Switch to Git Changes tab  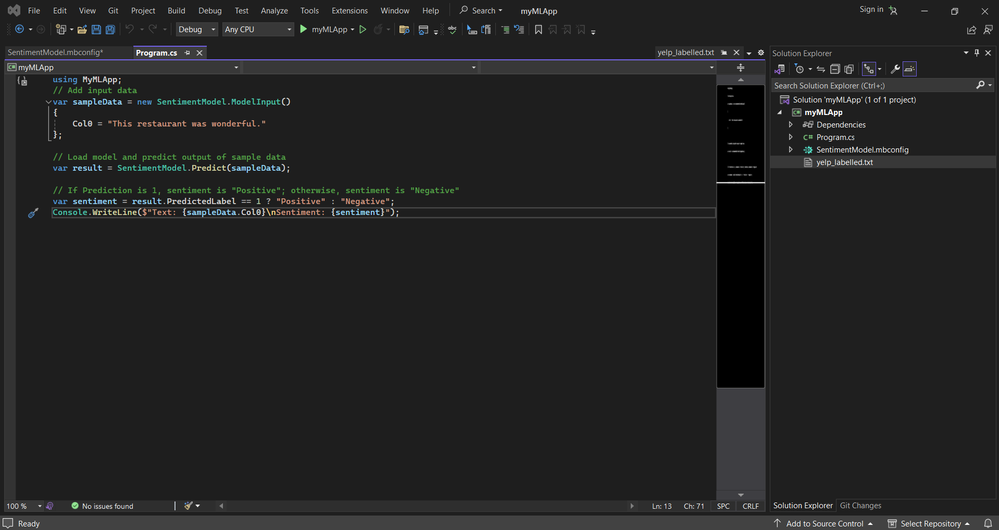[x=860, y=506]
